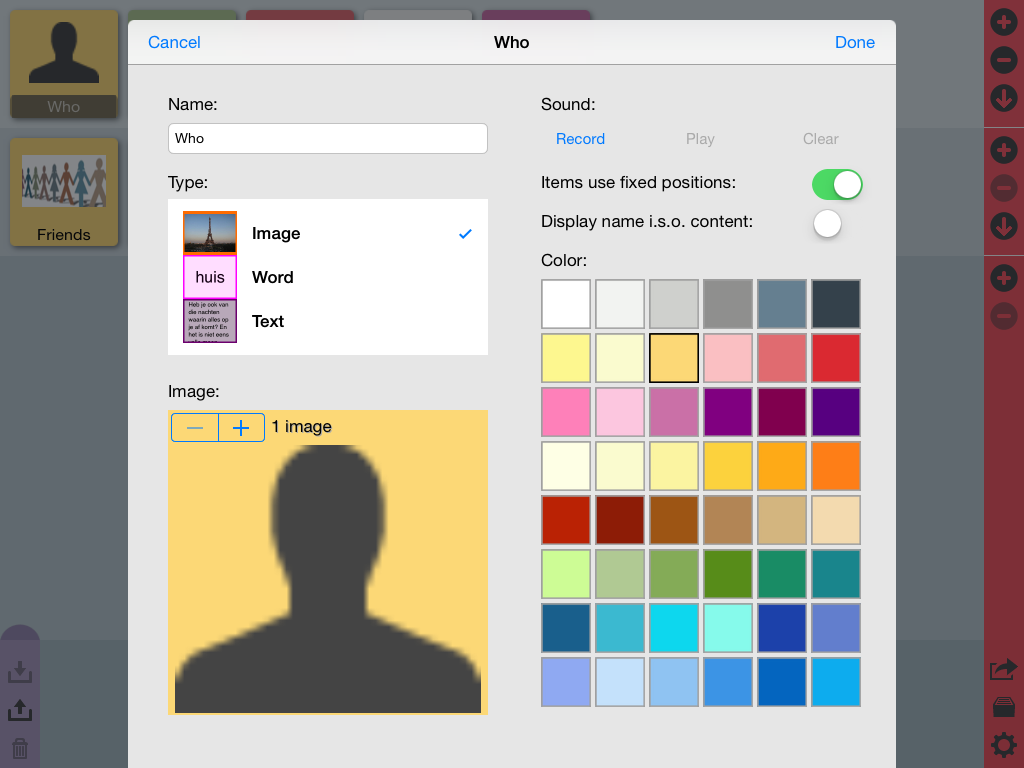Select the Word type option
Screen dimensions: 1024x768
pyautogui.click(x=328, y=277)
